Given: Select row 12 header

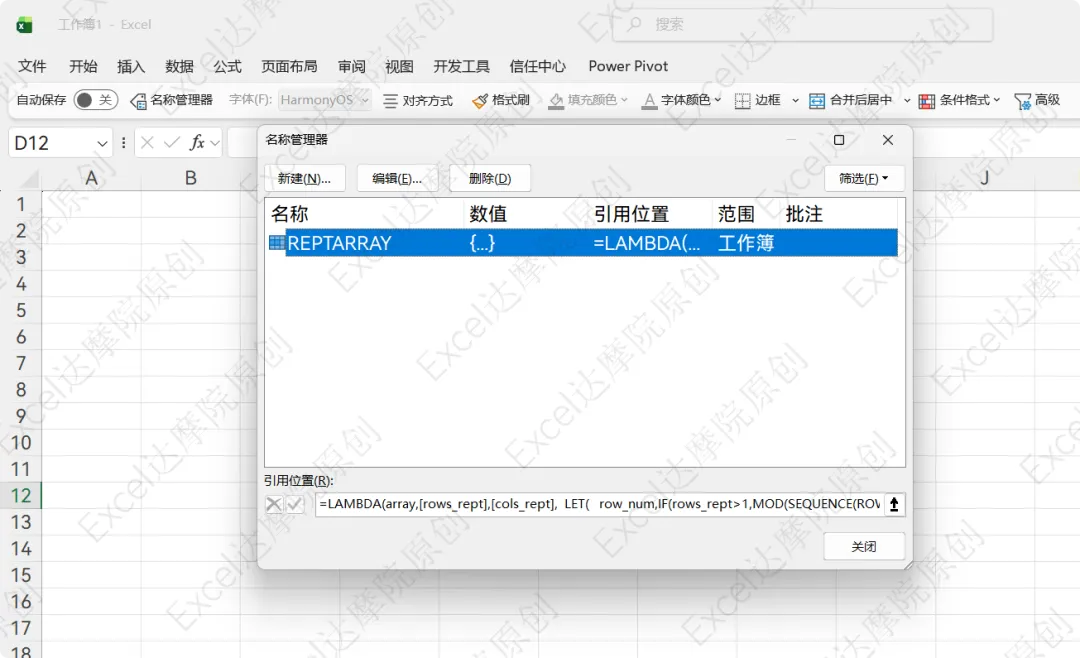Looking at the screenshot, I should tap(21, 495).
